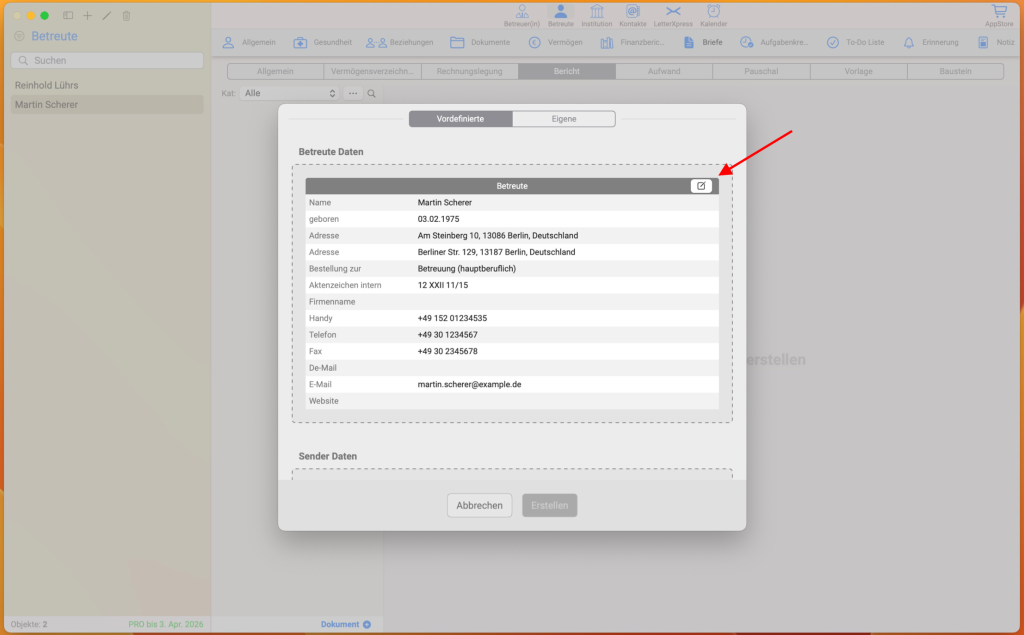Select the Rechnungslegung tab
The image size is (1024, 635).
(x=469, y=72)
